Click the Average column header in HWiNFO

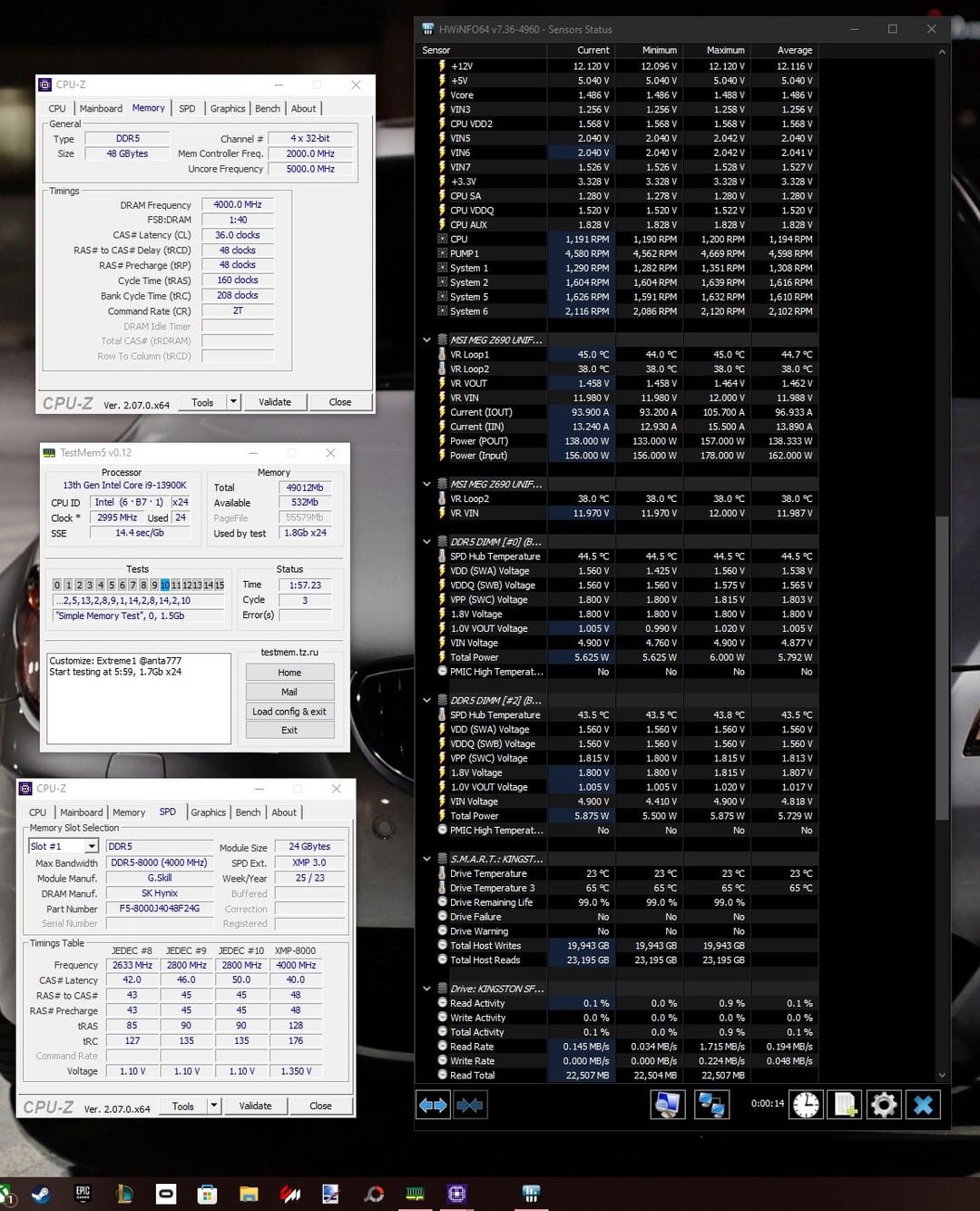click(x=784, y=50)
